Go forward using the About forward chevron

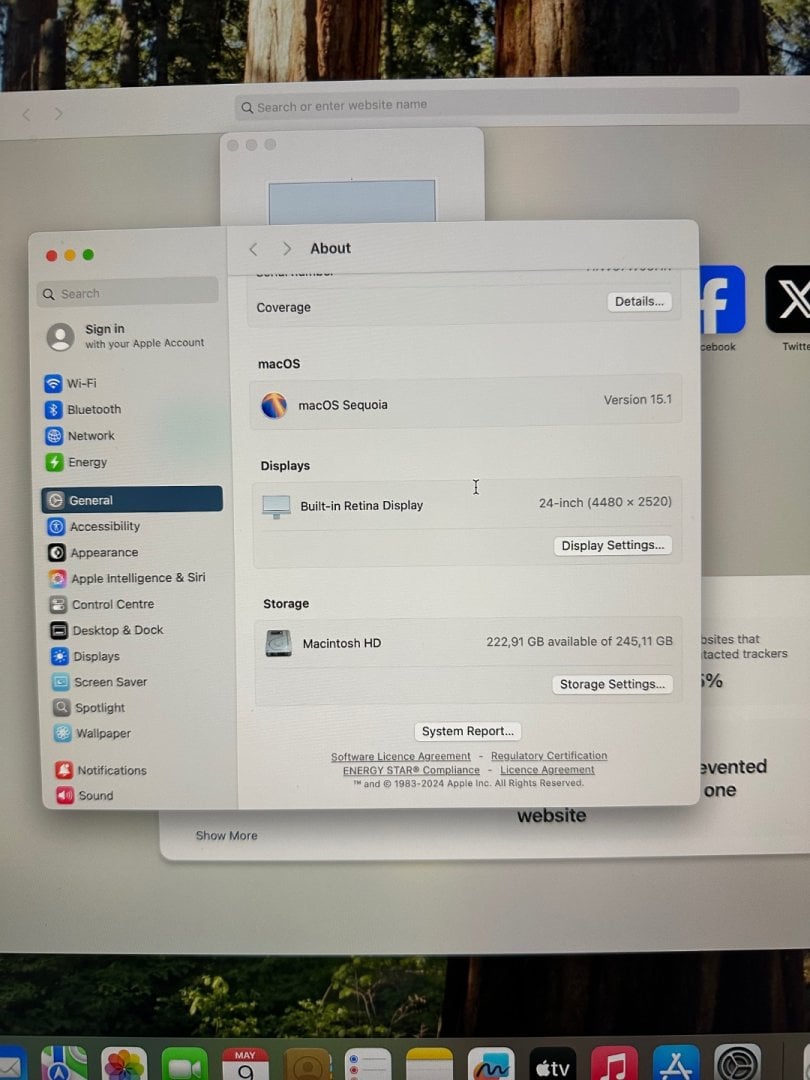click(287, 249)
